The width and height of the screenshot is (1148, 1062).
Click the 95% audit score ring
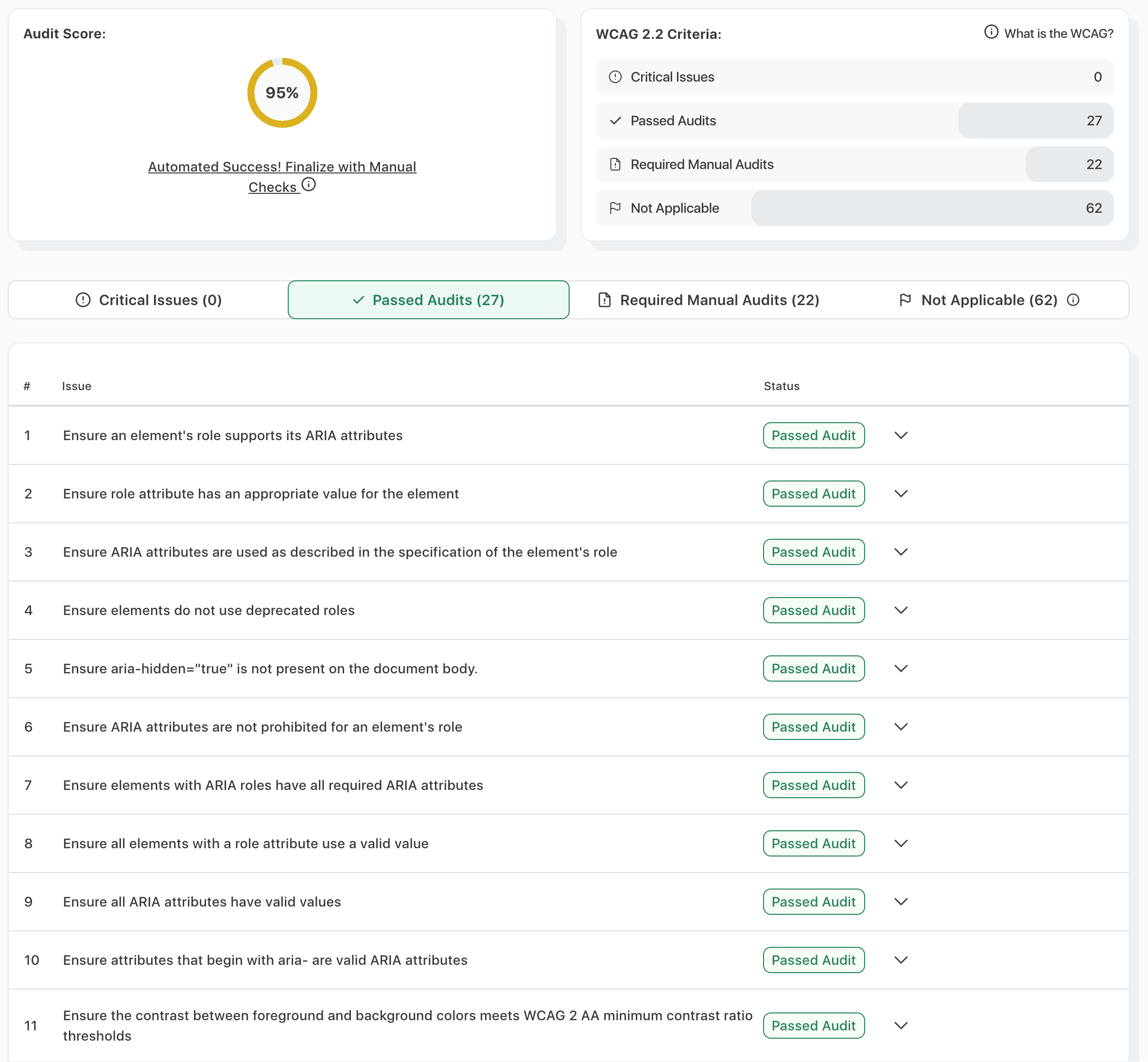coord(282,93)
